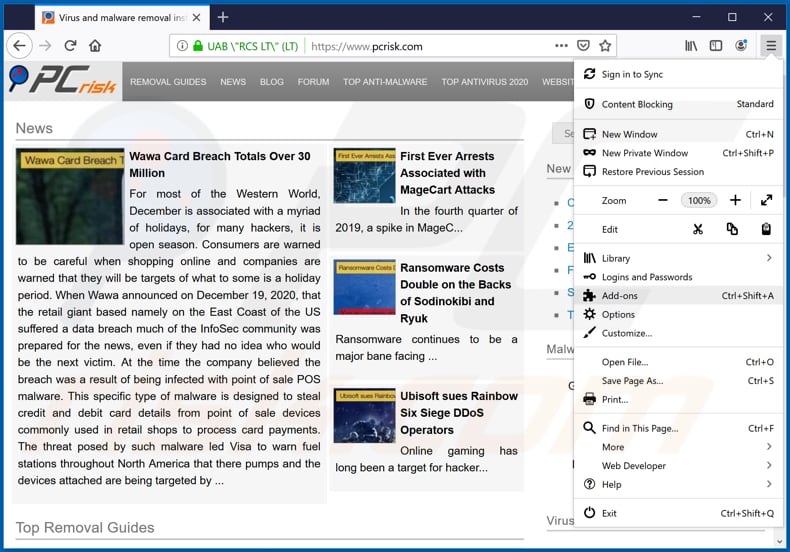The height and width of the screenshot is (552, 790).
Task: Click the Ubisoft article thumbnail
Action: (x=364, y=416)
